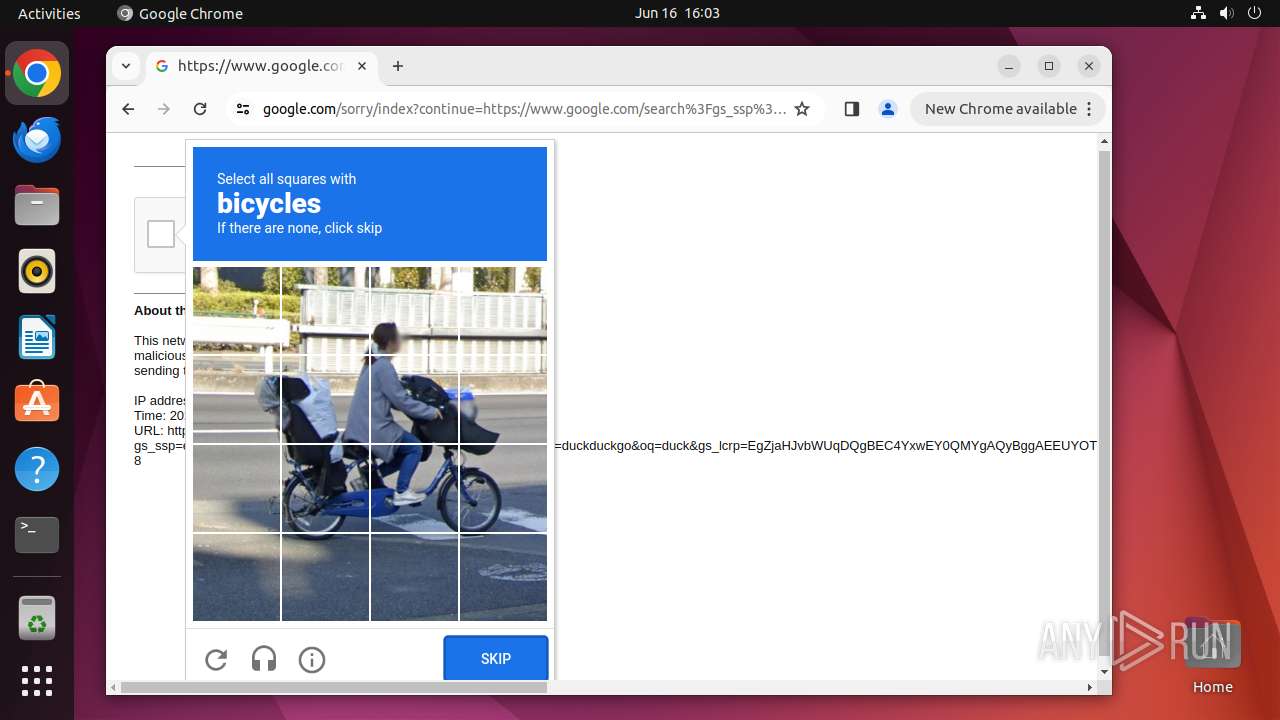Image resolution: width=1280 pixels, height=720 pixels.
Task: Open Help from the dock
Action: 37,469
